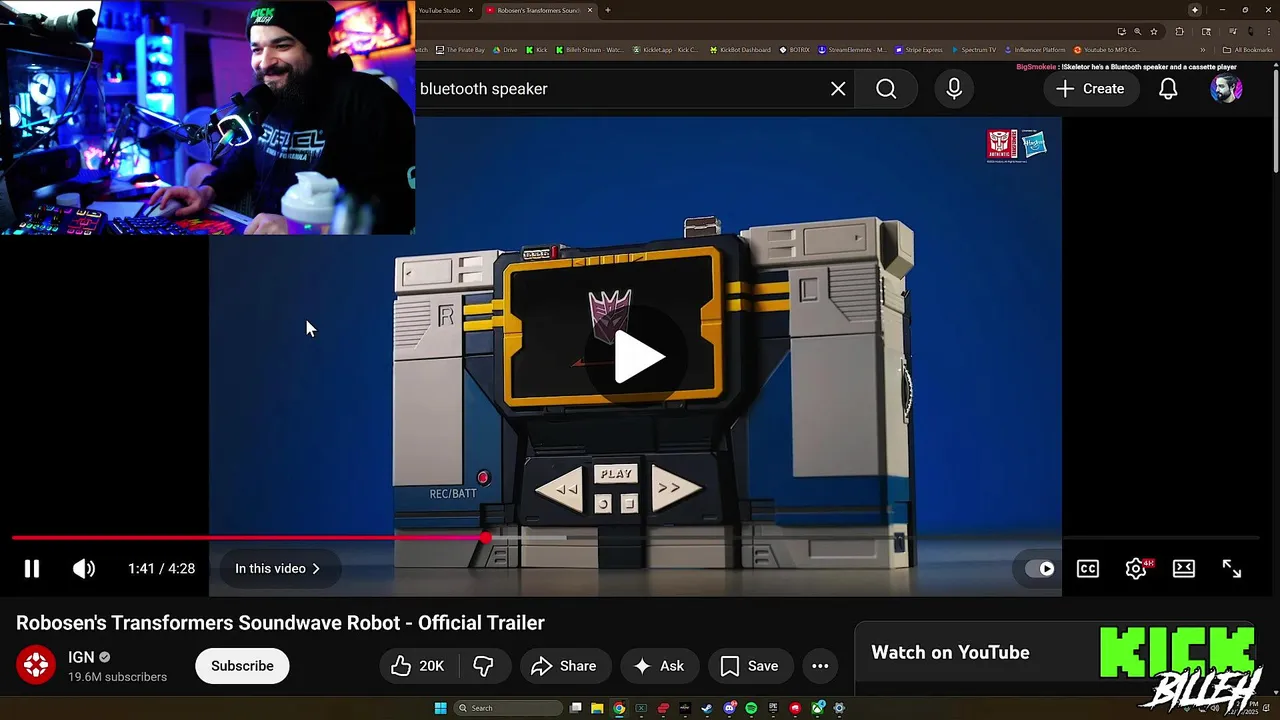Click the page vertical scrollbar
The width and height of the screenshot is (1280, 720).
1274,120
